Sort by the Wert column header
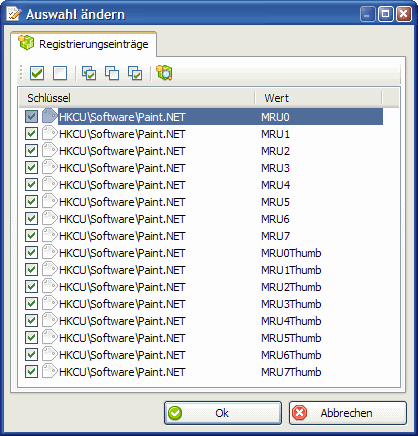The width and height of the screenshot is (418, 436). [319, 98]
